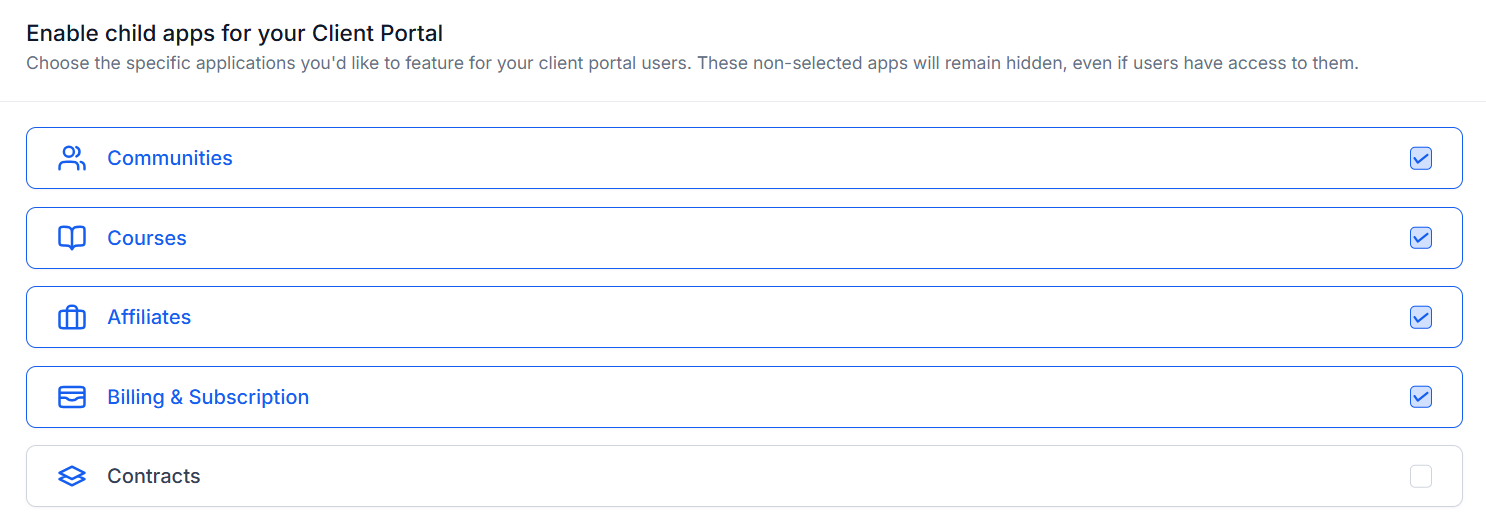Select the Communities label text
The height and width of the screenshot is (526, 1486).
tap(170, 158)
